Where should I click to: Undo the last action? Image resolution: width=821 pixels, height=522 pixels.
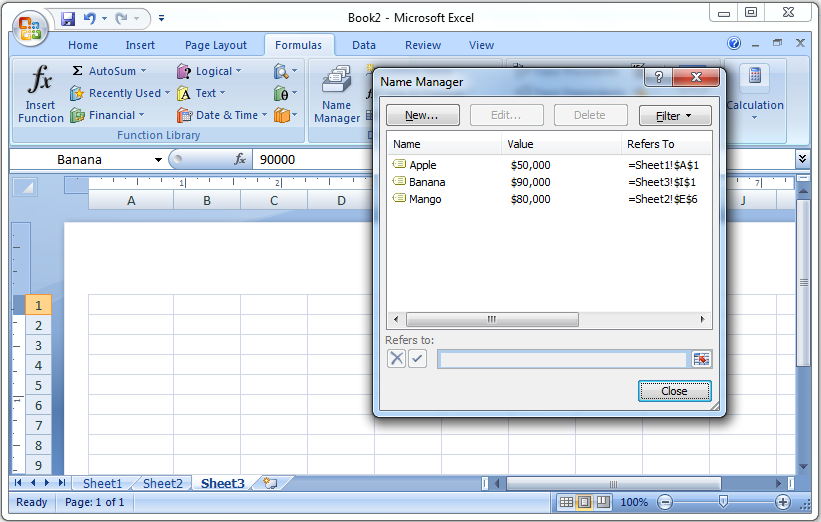point(90,19)
